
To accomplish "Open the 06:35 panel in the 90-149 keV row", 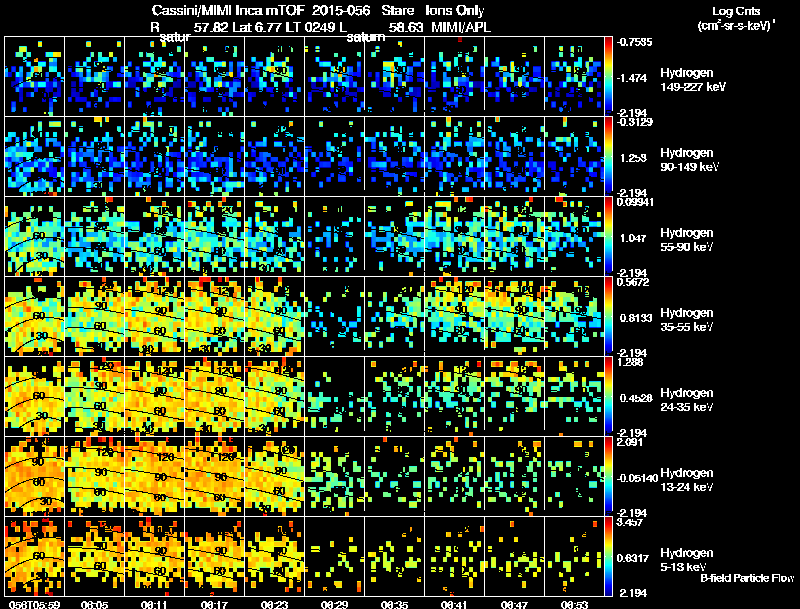I will coord(394,156).
